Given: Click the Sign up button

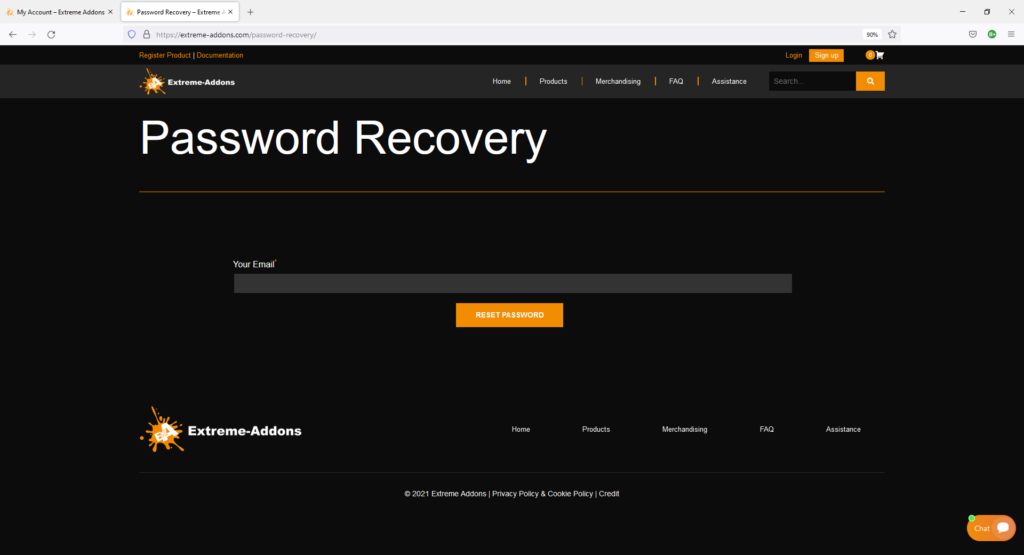Looking at the screenshot, I should [x=826, y=56].
